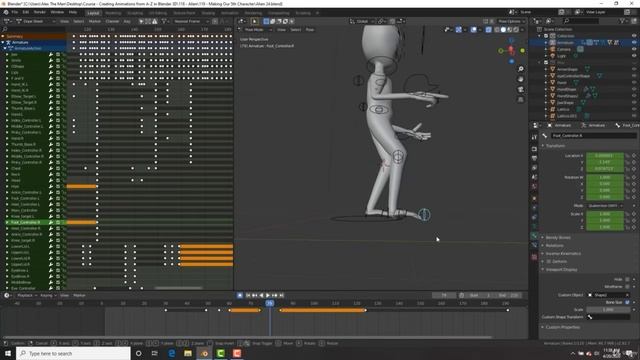Click the blue playhead frame marker

click(270, 303)
